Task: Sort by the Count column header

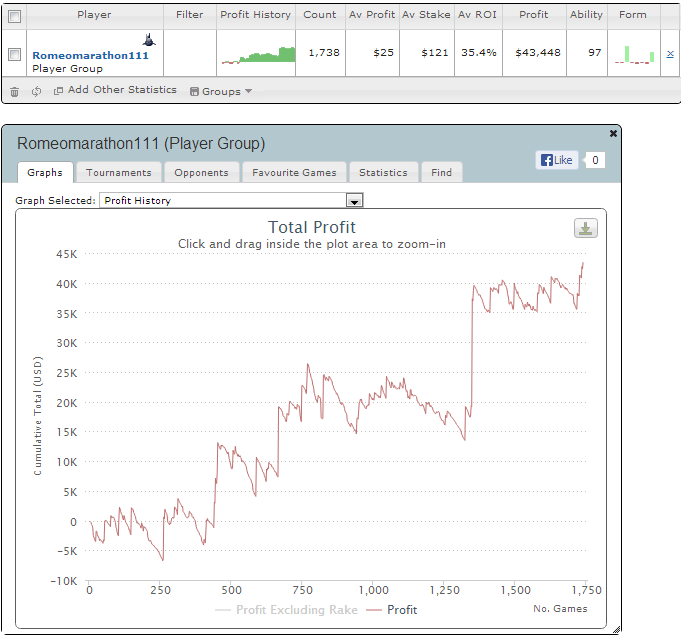Action: click(x=320, y=15)
